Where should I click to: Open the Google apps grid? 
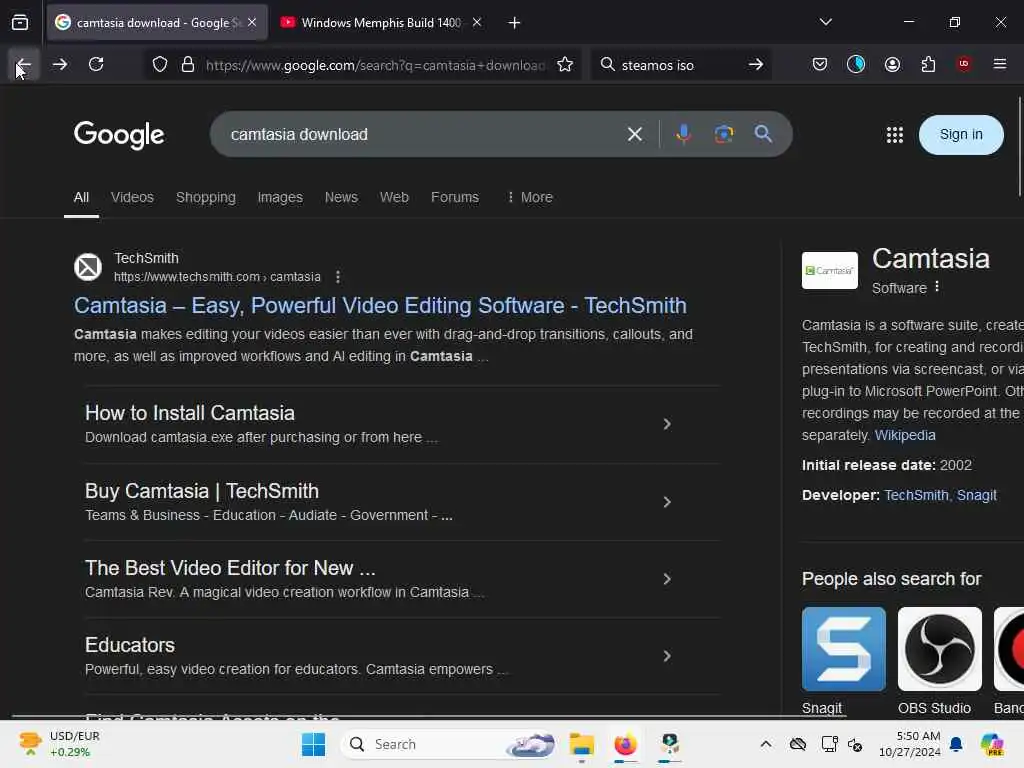coord(895,135)
